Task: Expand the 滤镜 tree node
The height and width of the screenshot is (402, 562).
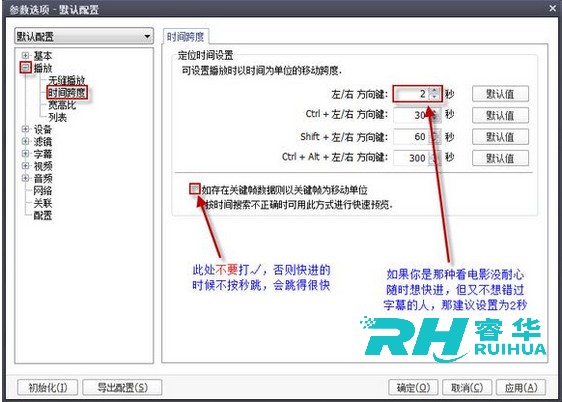Action: 25,141
